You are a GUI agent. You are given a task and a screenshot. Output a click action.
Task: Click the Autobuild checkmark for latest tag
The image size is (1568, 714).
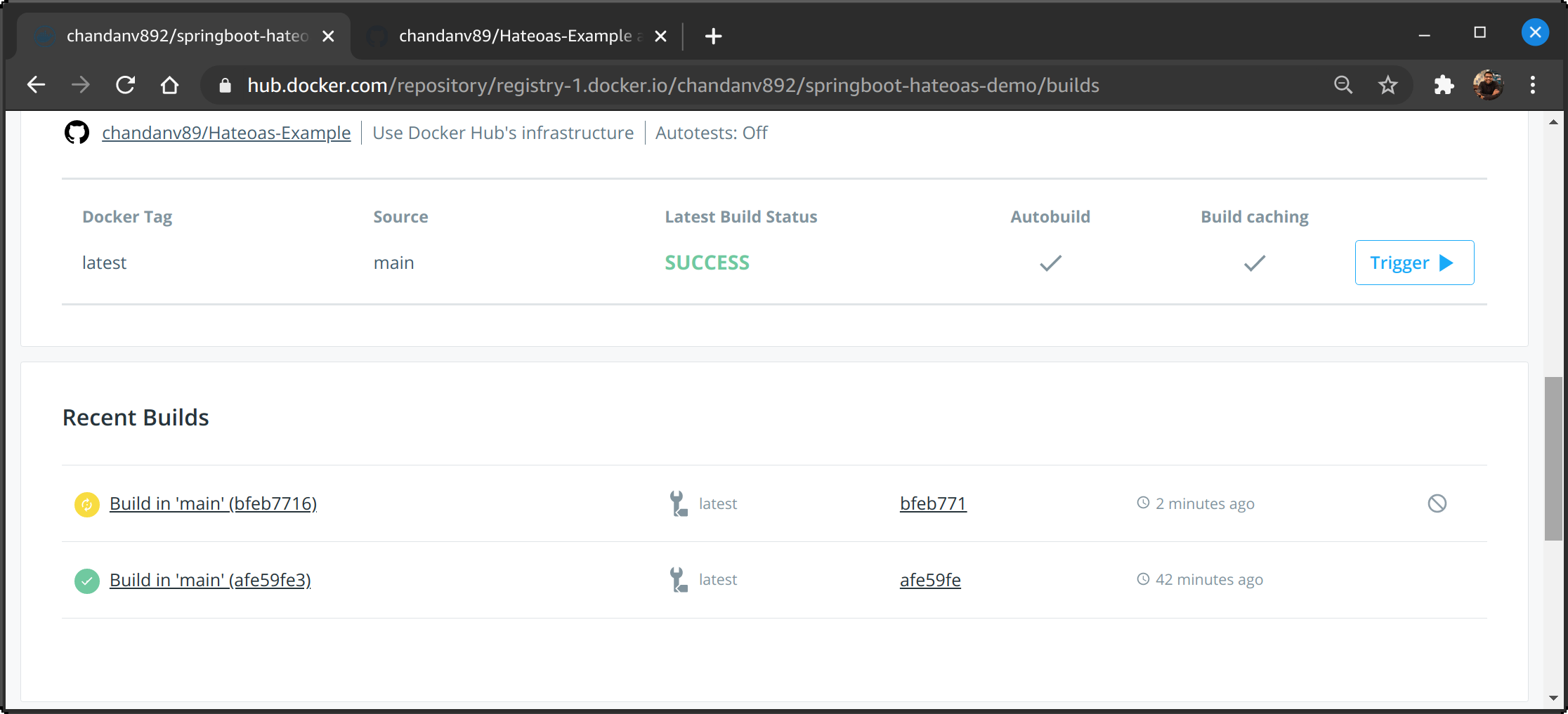[1050, 263]
